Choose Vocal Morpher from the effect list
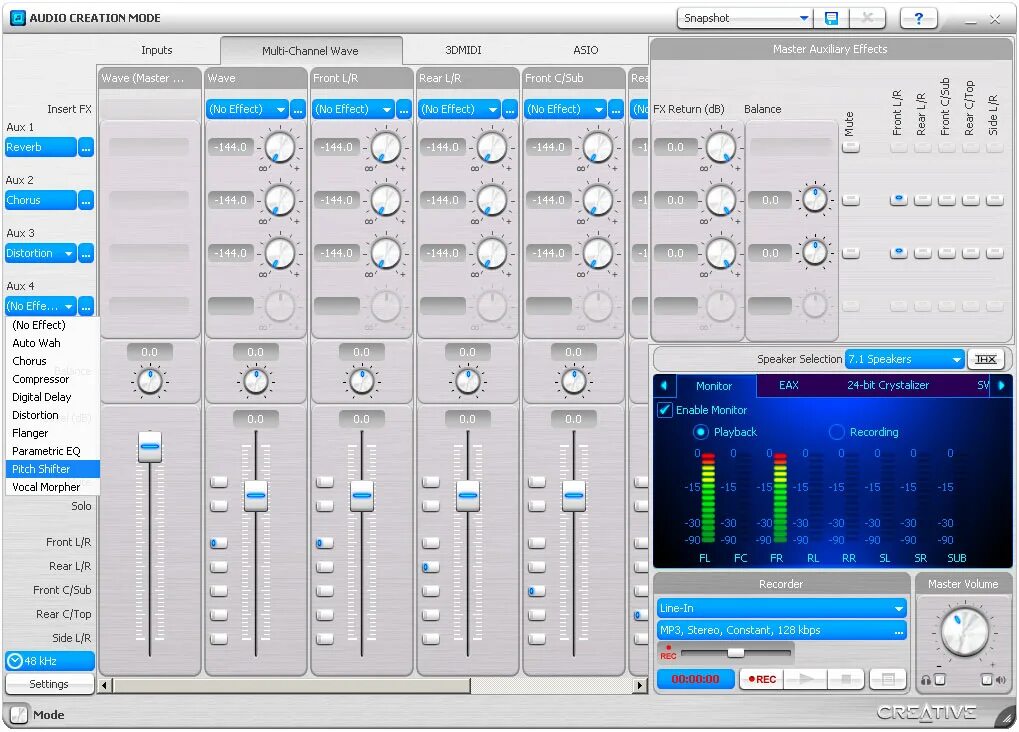1019x732 pixels. pyautogui.click(x=53, y=488)
